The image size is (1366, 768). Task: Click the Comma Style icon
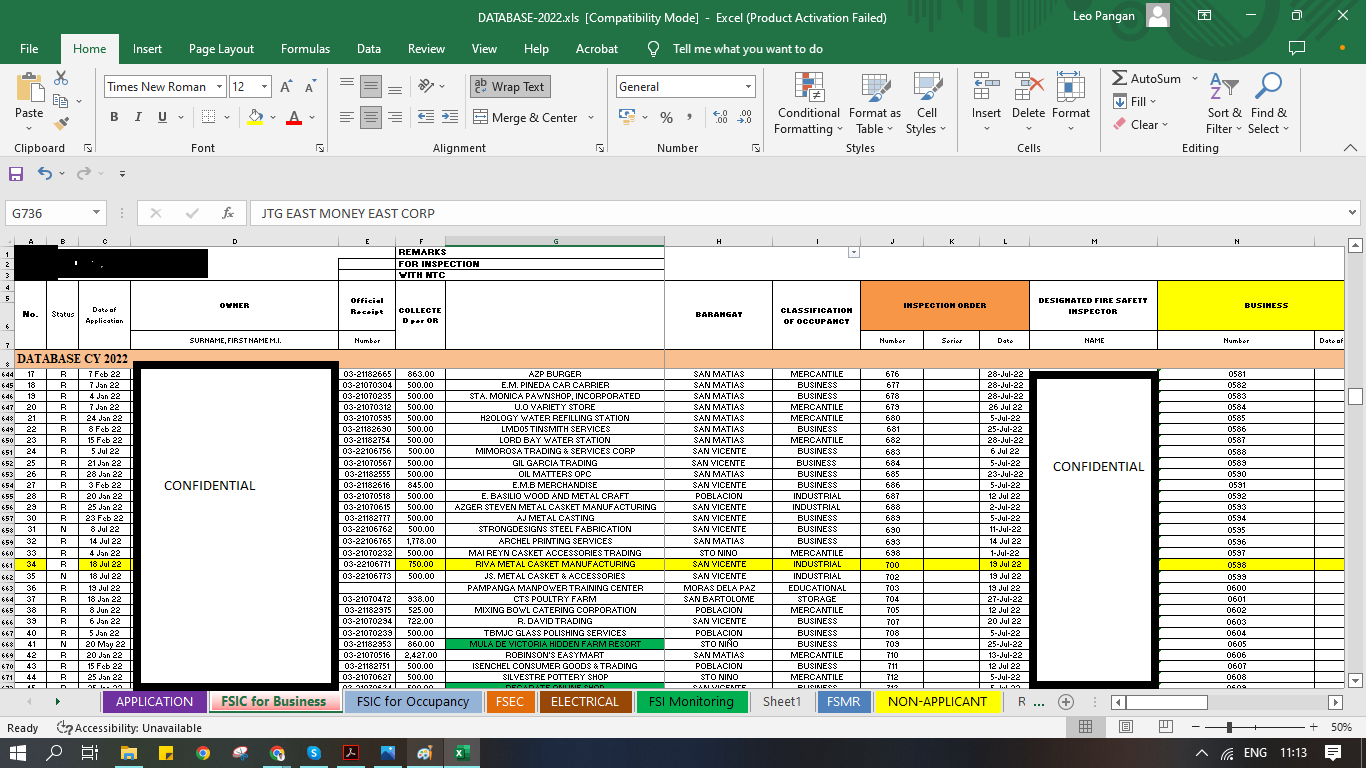click(692, 118)
